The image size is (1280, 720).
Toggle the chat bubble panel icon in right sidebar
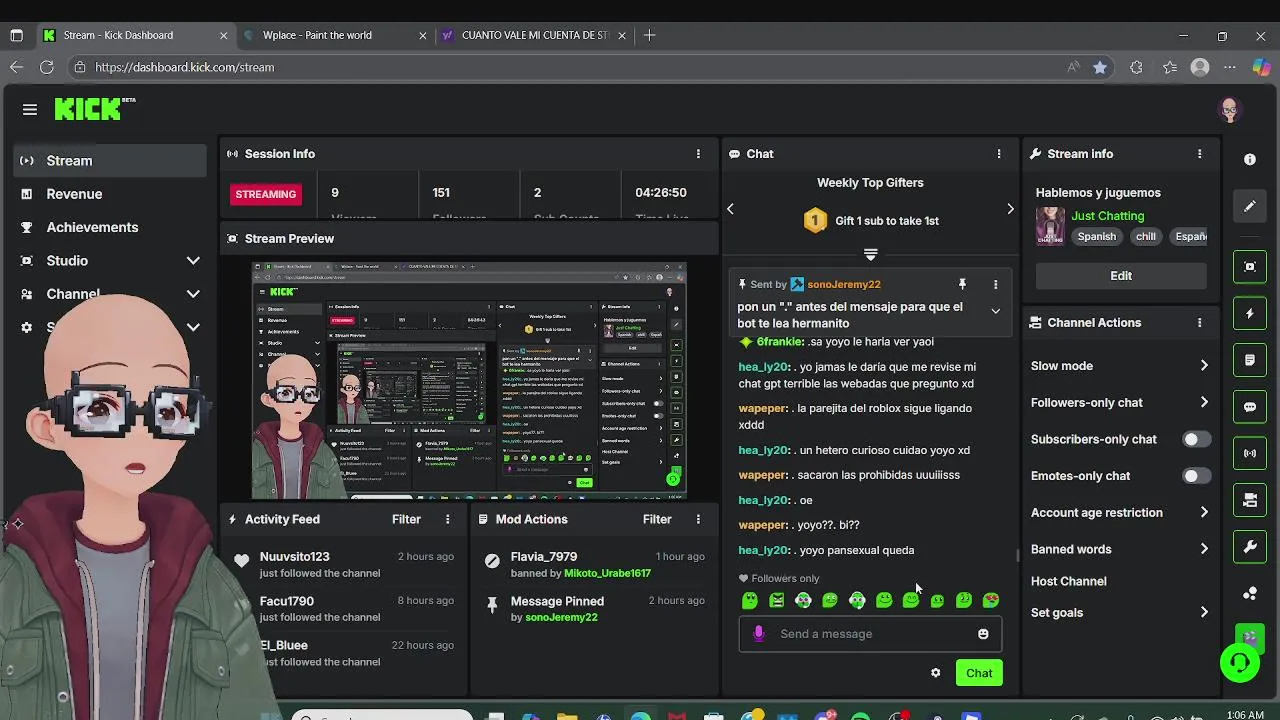click(x=1250, y=407)
